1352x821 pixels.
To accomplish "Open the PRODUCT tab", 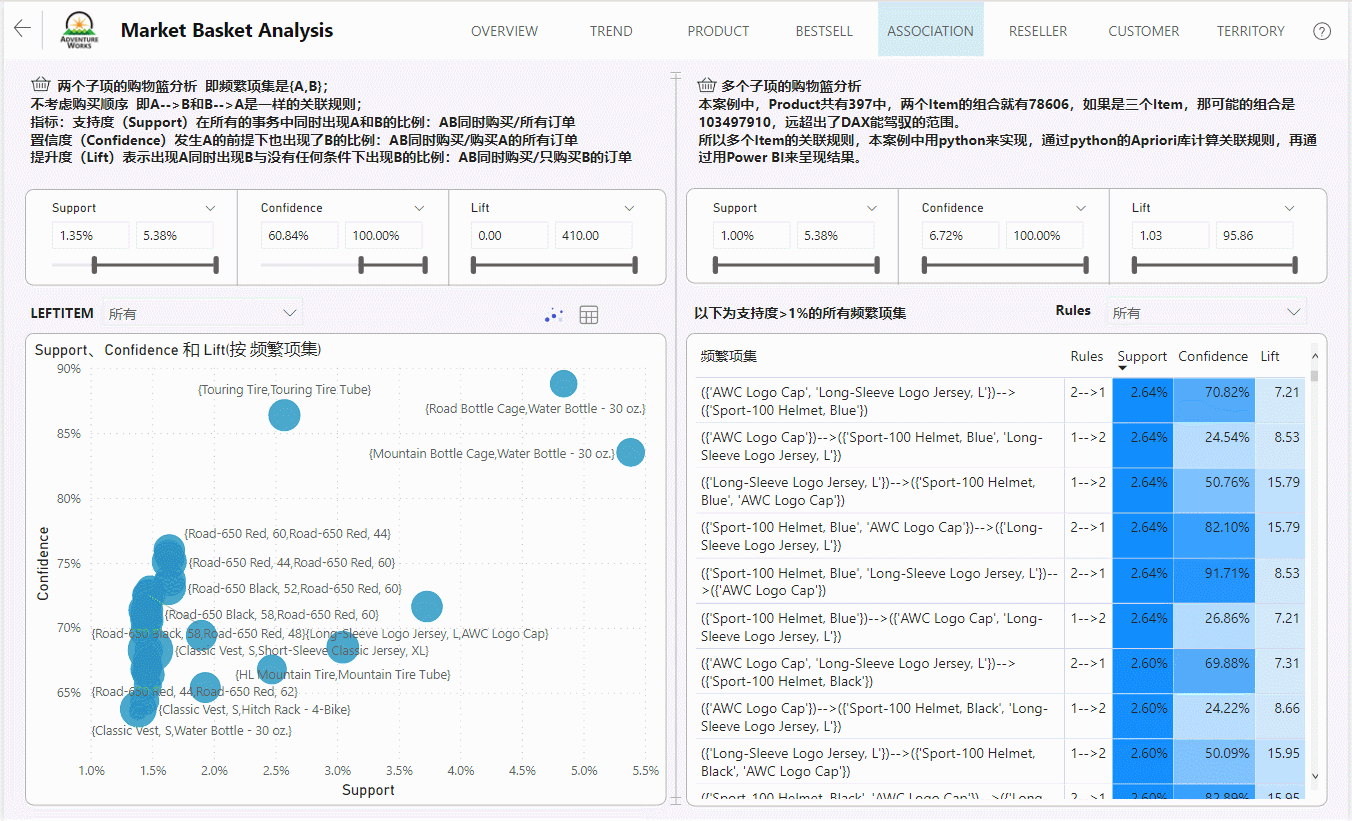I will (x=718, y=31).
